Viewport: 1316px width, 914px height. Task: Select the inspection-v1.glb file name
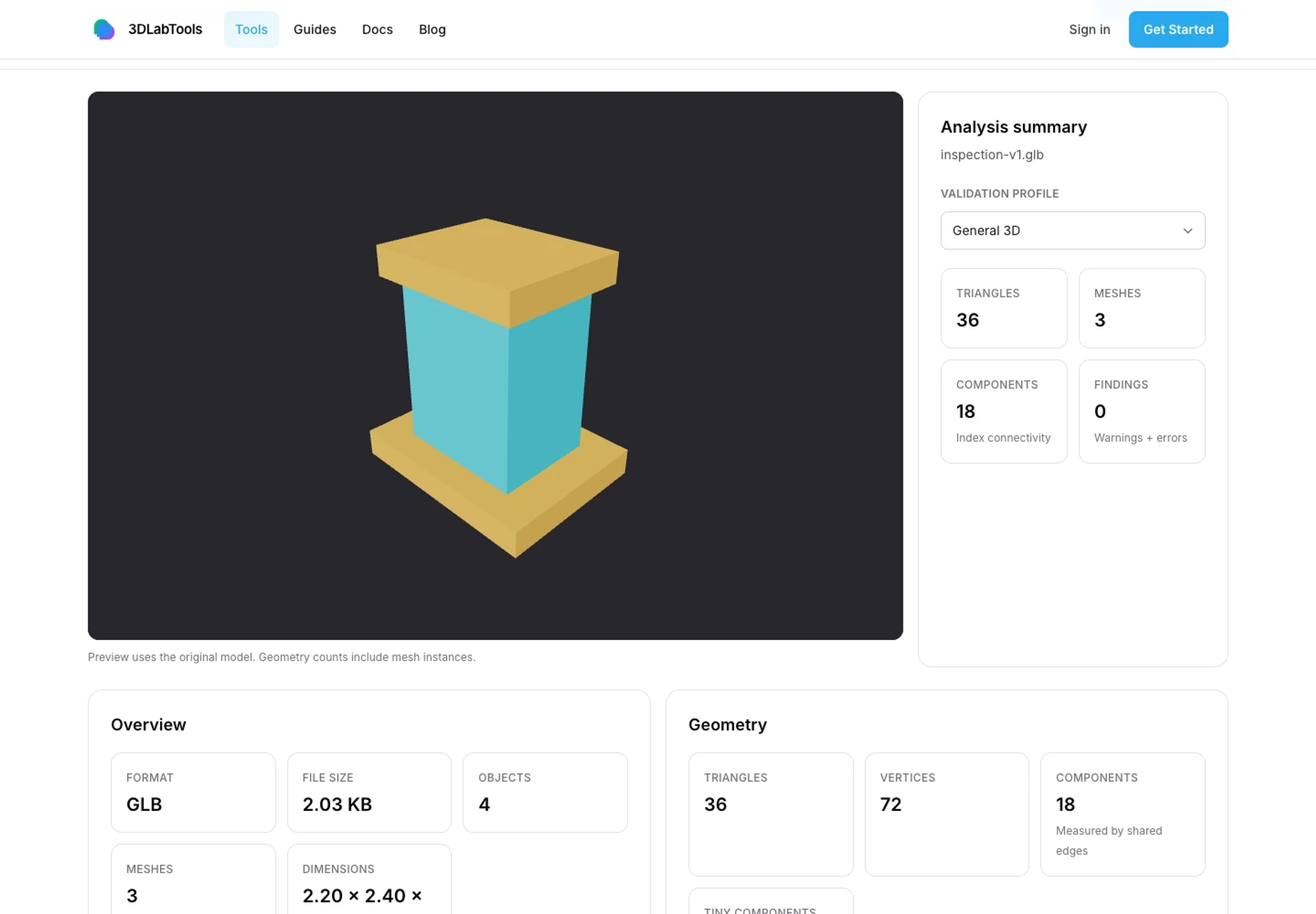click(992, 155)
